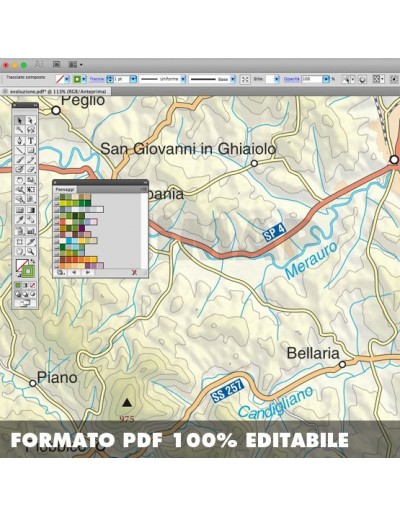Select the Magic Wand tool
400x517 pixels.
(x=20, y=129)
